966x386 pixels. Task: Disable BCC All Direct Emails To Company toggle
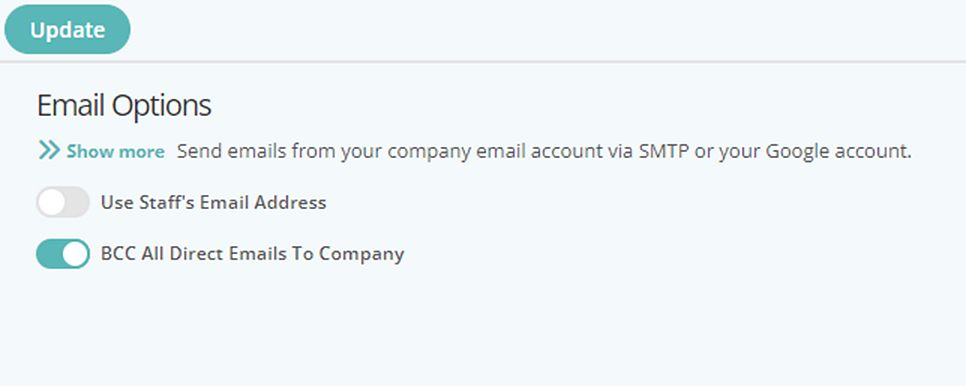tap(63, 254)
